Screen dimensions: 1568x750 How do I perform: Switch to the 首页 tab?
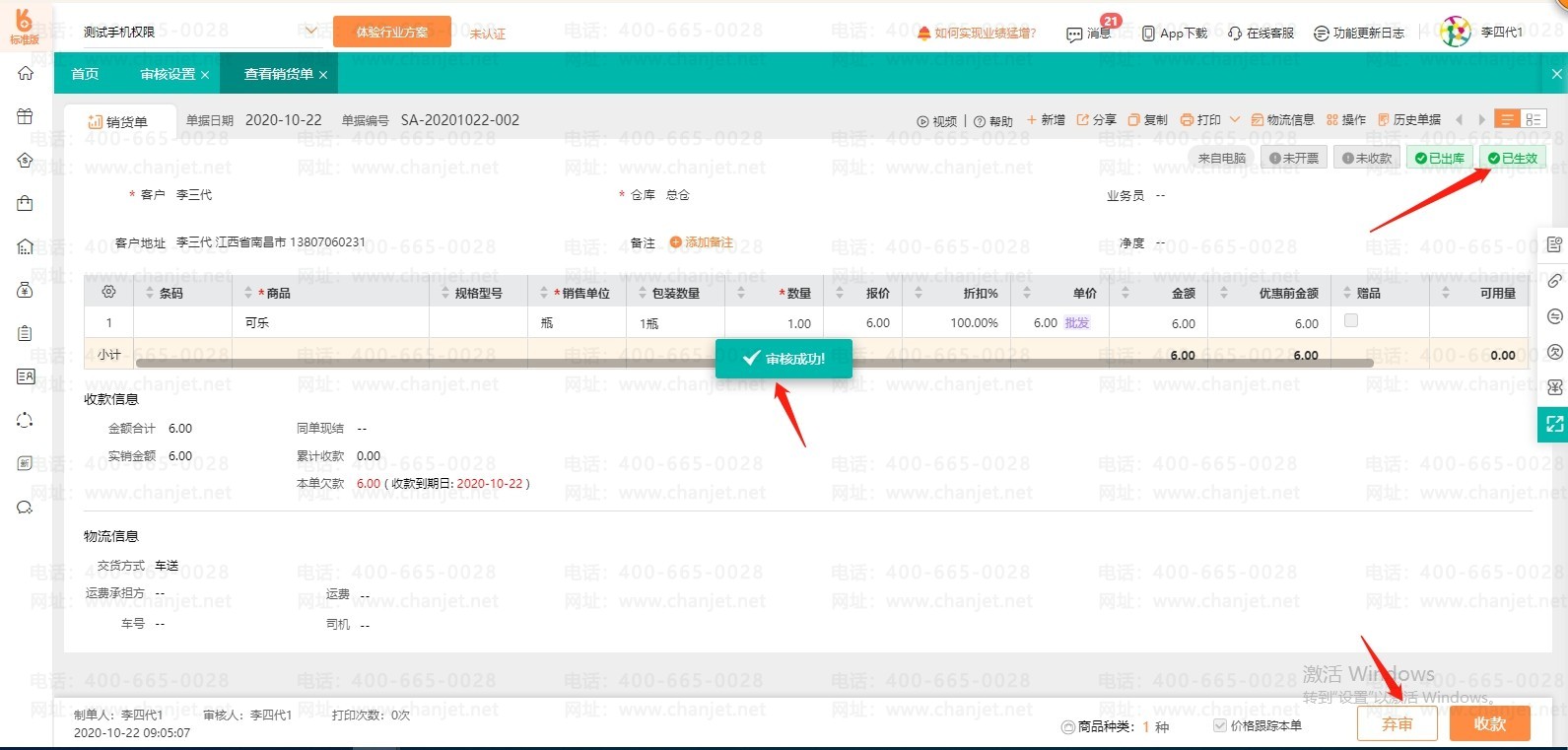tap(86, 74)
